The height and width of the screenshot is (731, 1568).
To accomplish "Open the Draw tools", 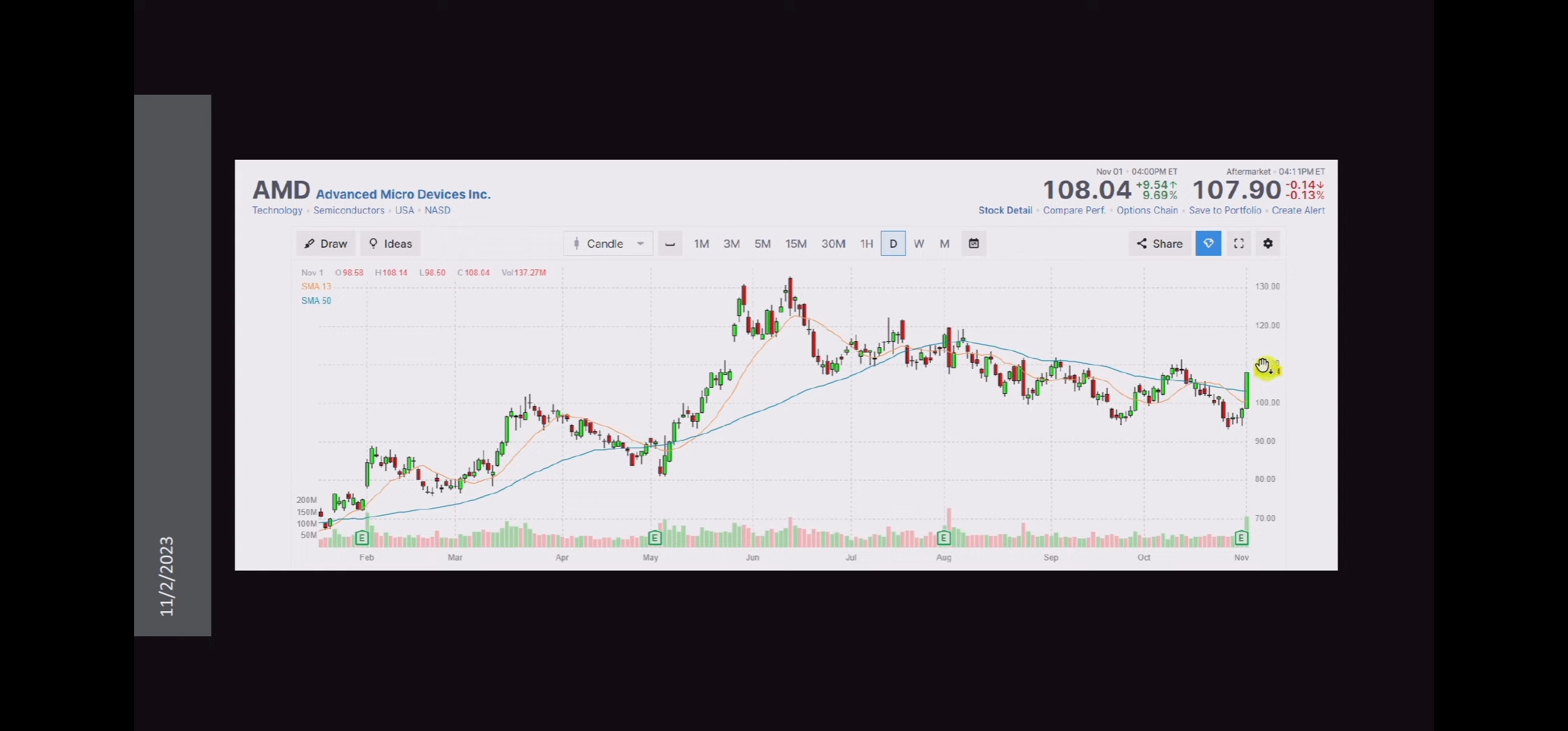I will pyautogui.click(x=326, y=244).
